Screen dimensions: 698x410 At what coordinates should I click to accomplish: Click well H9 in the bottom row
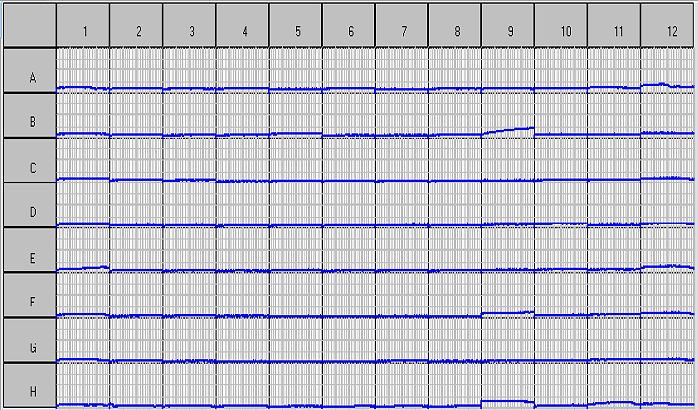508,386
